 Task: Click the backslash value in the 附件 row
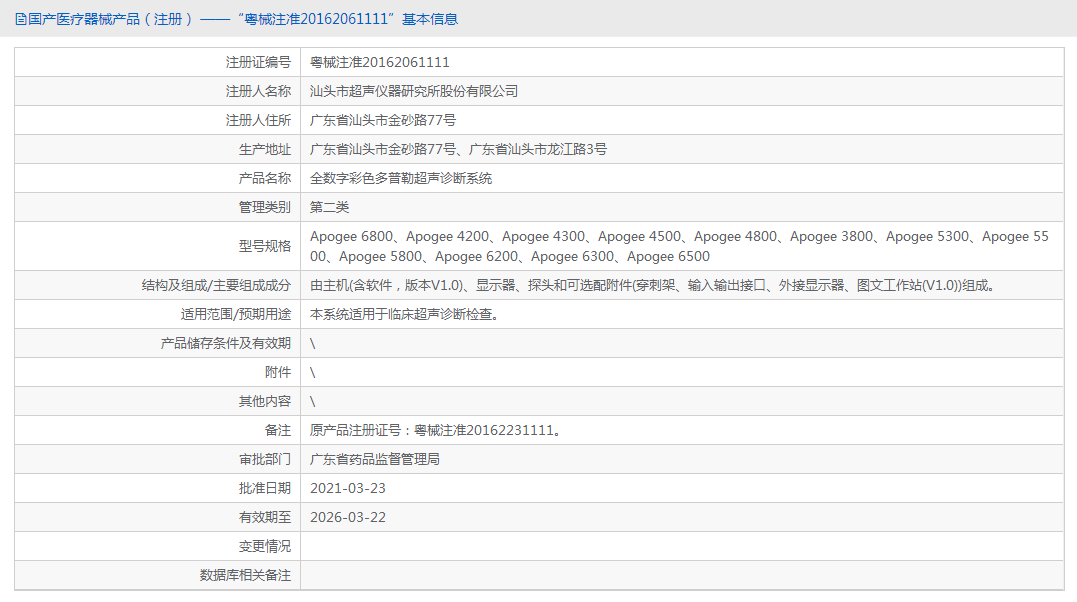pyautogui.click(x=313, y=372)
